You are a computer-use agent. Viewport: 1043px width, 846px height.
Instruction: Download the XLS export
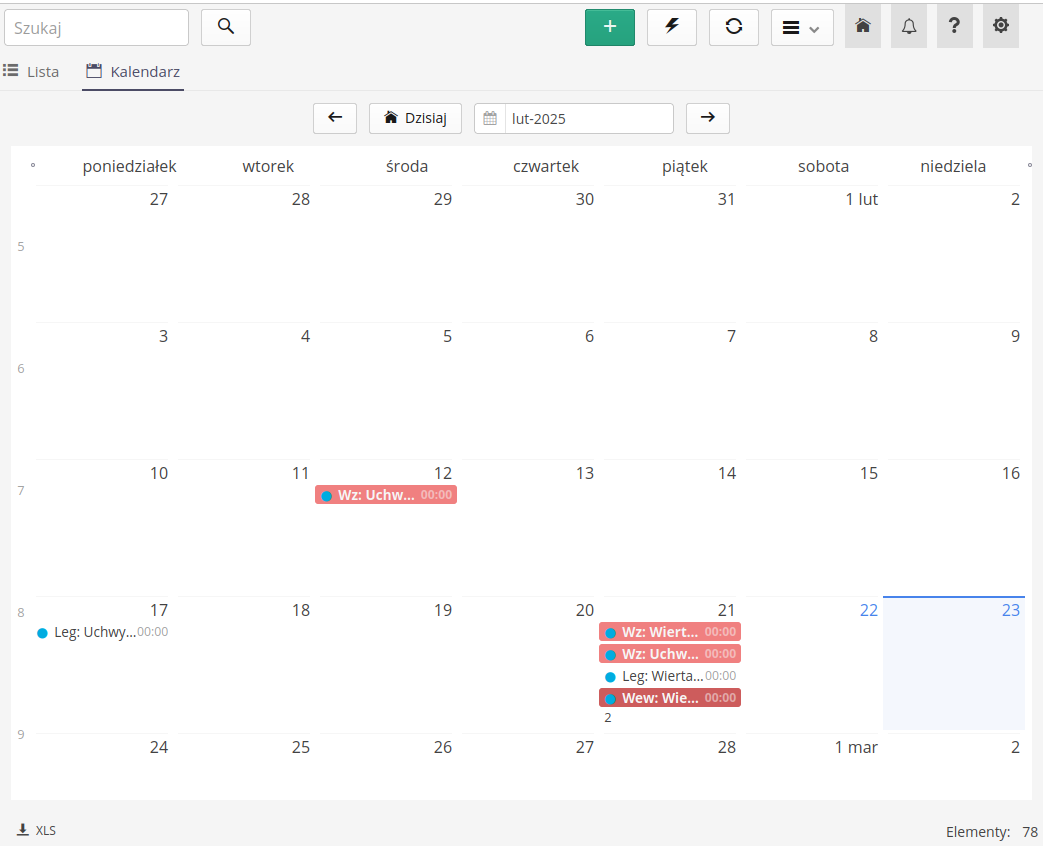[x=37, y=830]
